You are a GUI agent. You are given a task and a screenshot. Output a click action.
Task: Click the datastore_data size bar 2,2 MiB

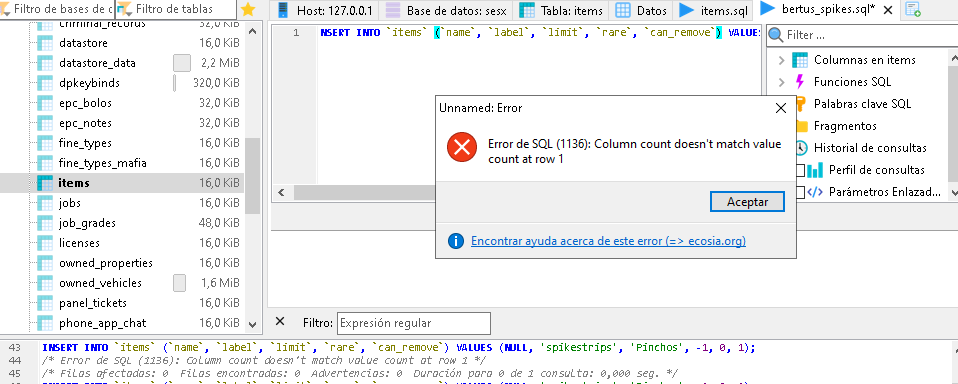(182, 63)
